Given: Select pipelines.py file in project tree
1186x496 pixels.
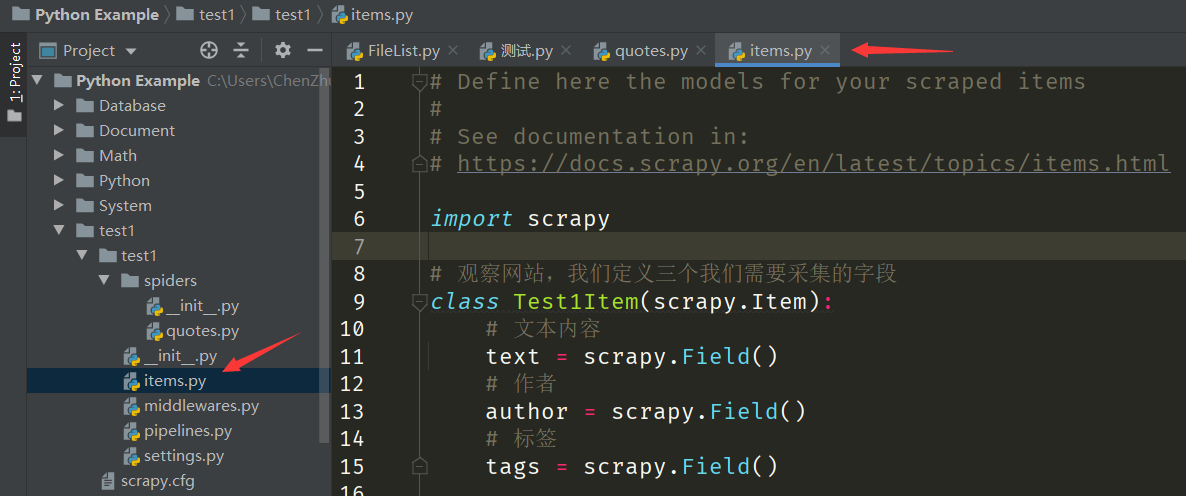Looking at the screenshot, I should 187,431.
